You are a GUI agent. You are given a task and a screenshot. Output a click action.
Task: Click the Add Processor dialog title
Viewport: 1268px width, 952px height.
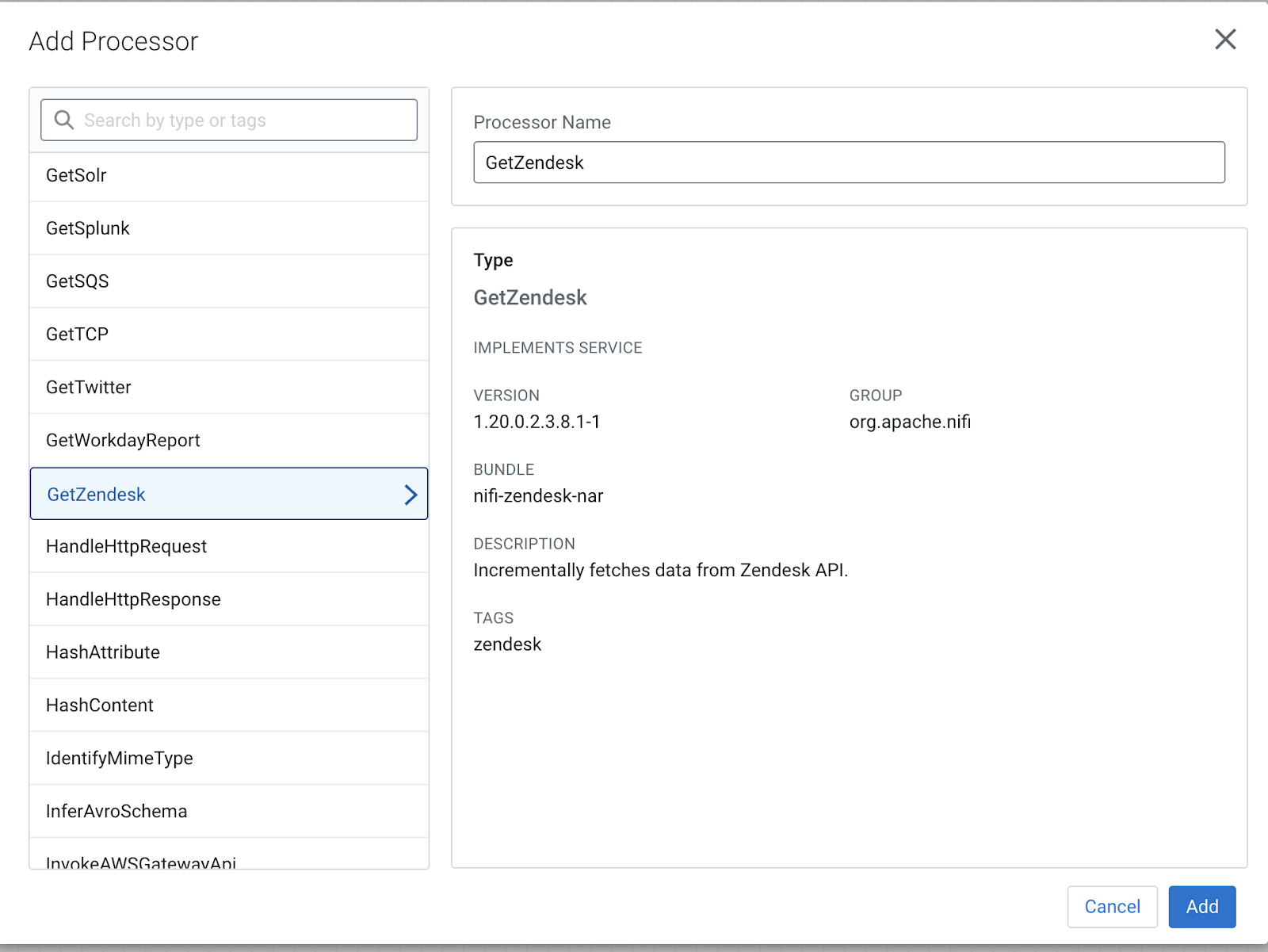(113, 41)
